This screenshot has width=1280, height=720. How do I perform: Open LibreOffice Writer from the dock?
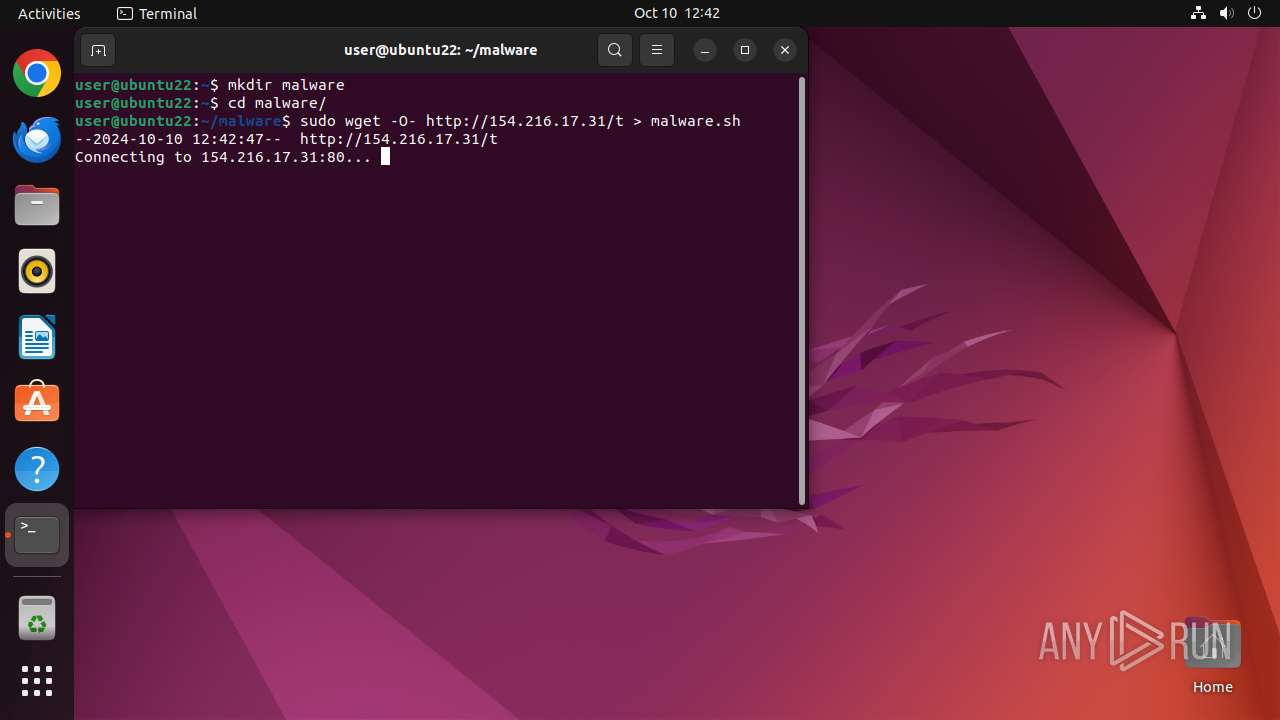37,337
